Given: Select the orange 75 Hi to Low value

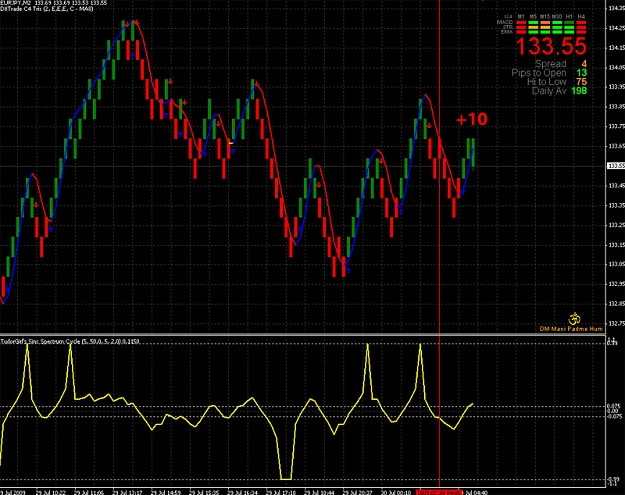Looking at the screenshot, I should 582,82.
